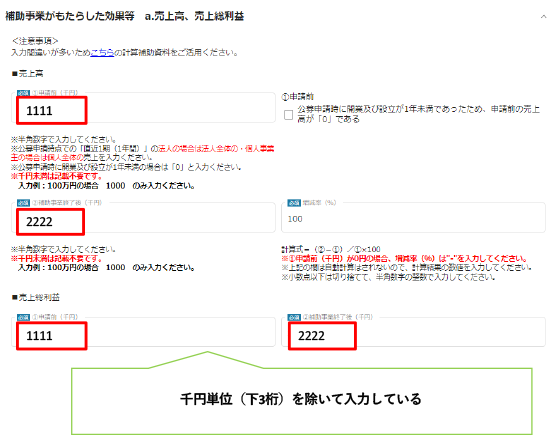
Task: Click the green callout reading 千円単位（下3桁）を除いて入力している
Action: pos(302,400)
